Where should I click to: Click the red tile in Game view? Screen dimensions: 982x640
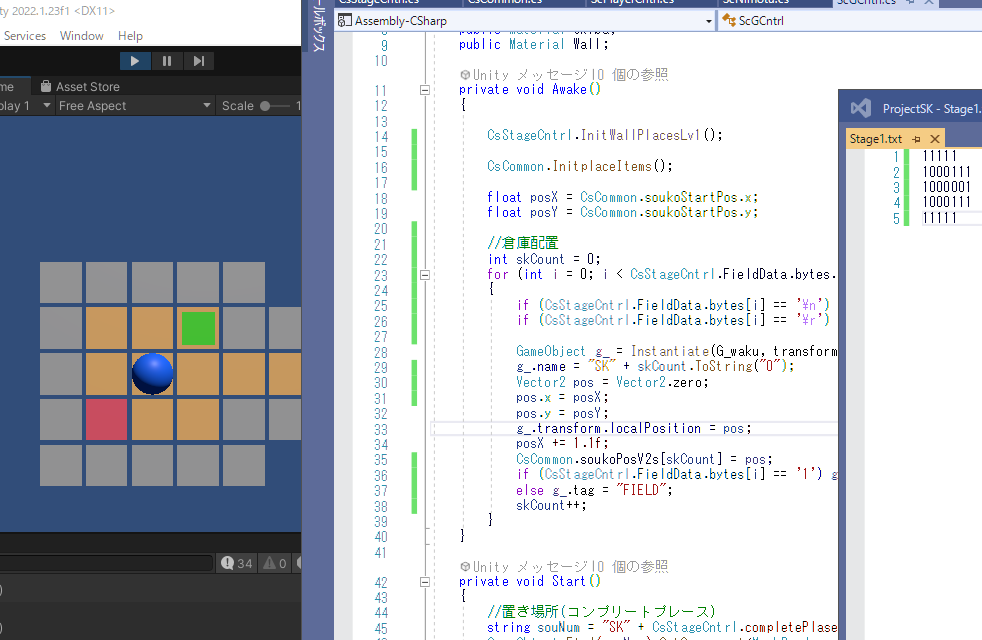coord(106,420)
